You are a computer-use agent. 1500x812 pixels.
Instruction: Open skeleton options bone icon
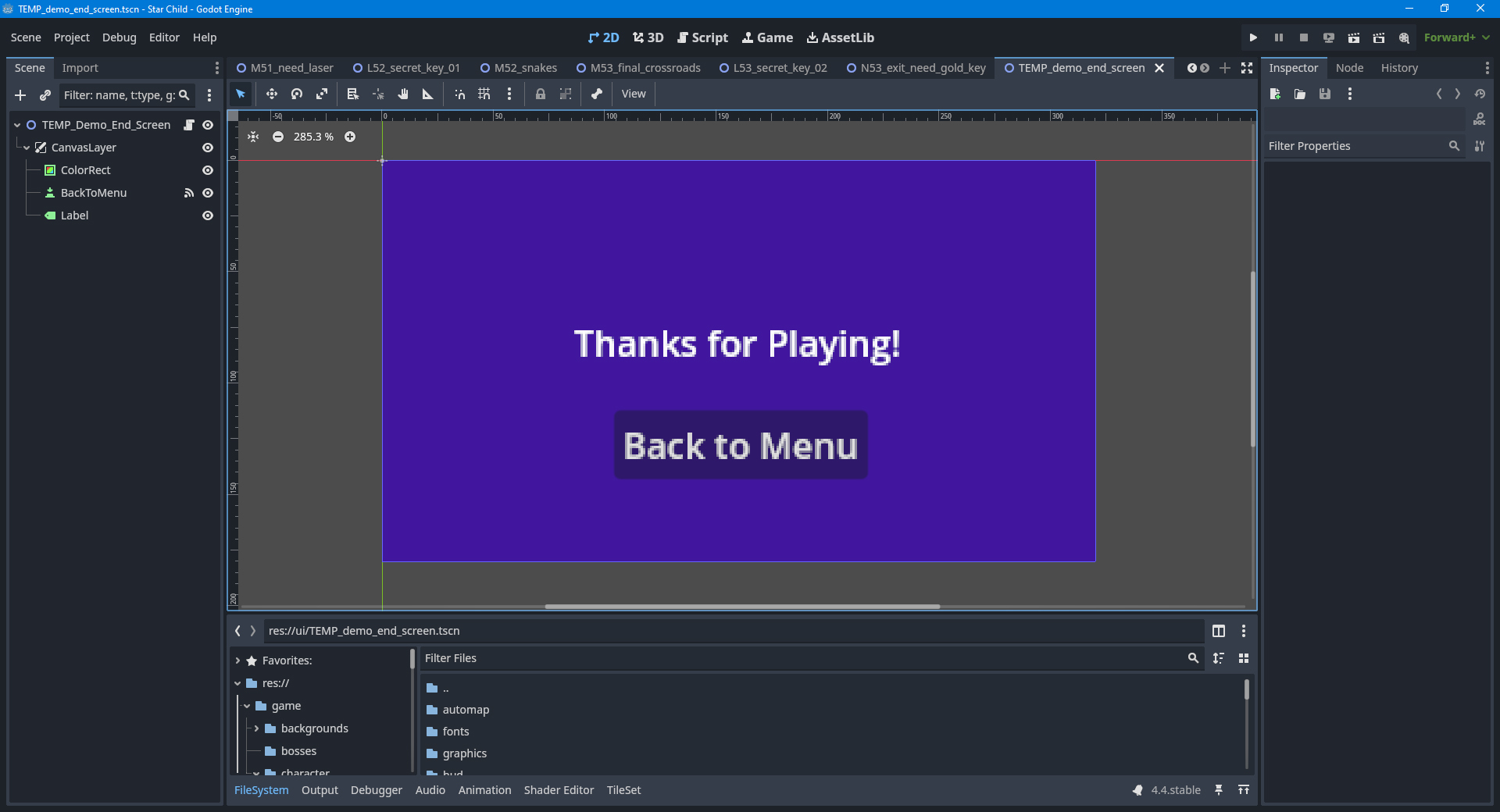tap(597, 94)
